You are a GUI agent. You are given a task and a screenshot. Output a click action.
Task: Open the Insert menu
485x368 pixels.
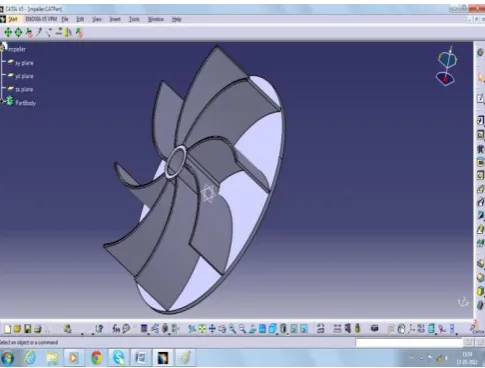tap(115, 19)
